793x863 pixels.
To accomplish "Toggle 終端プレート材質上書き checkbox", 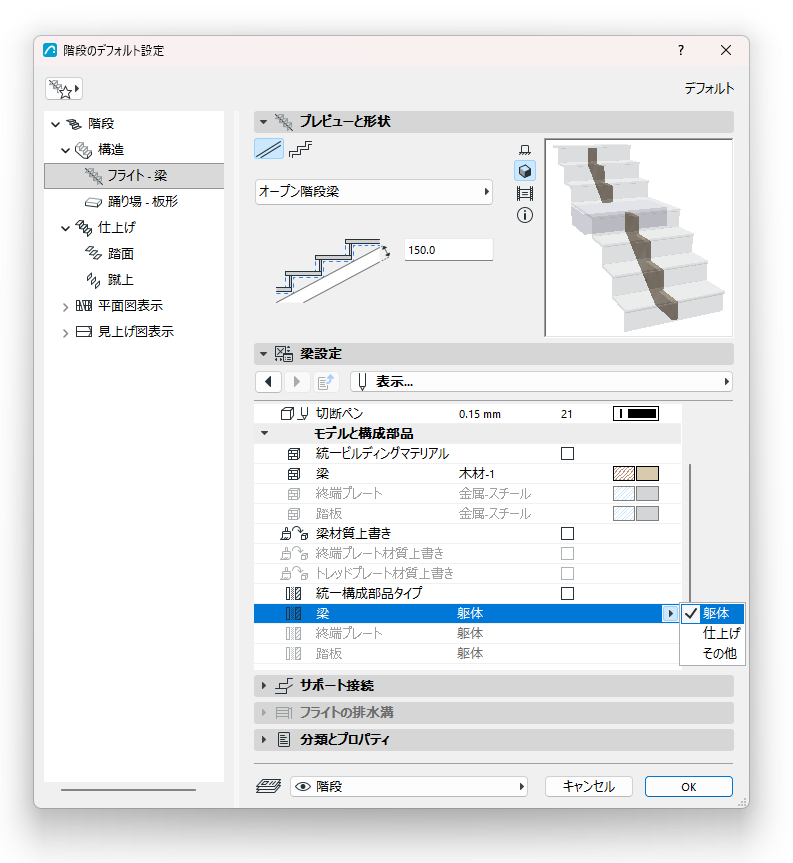I will point(567,553).
